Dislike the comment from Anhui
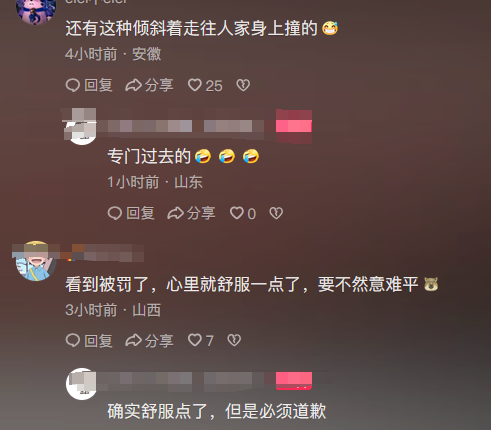Viewport: 491px width, 430px height. [x=243, y=85]
